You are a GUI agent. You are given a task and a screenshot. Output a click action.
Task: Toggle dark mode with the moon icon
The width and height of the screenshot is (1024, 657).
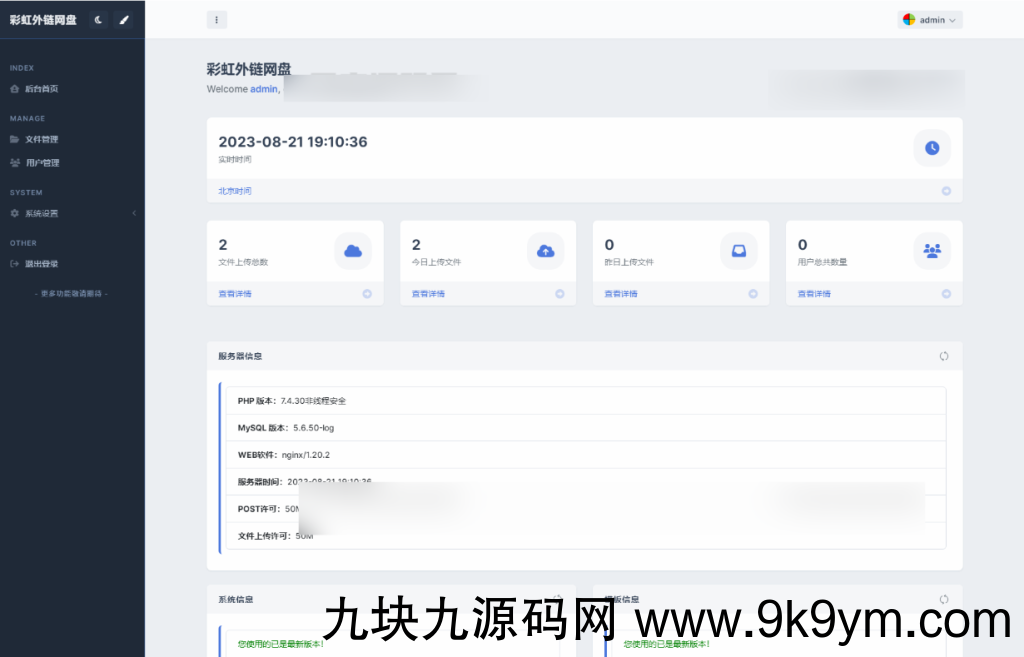click(x=97, y=19)
